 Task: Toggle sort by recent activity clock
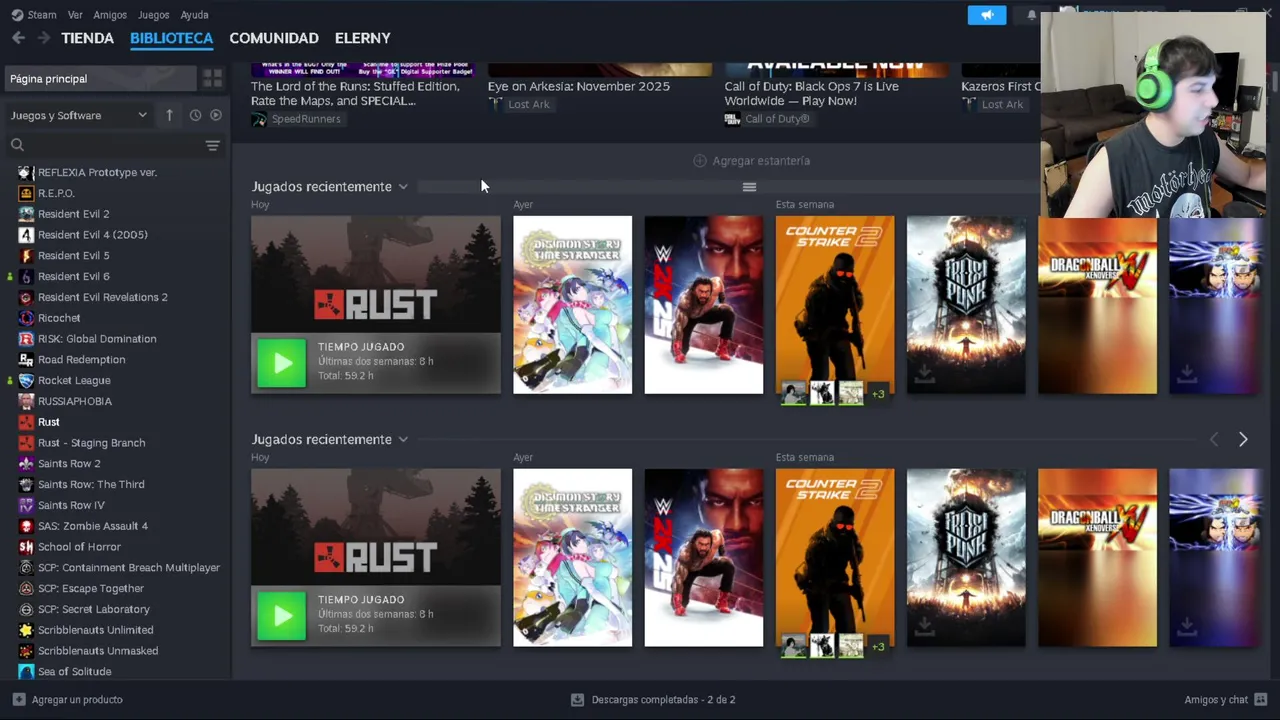195,115
